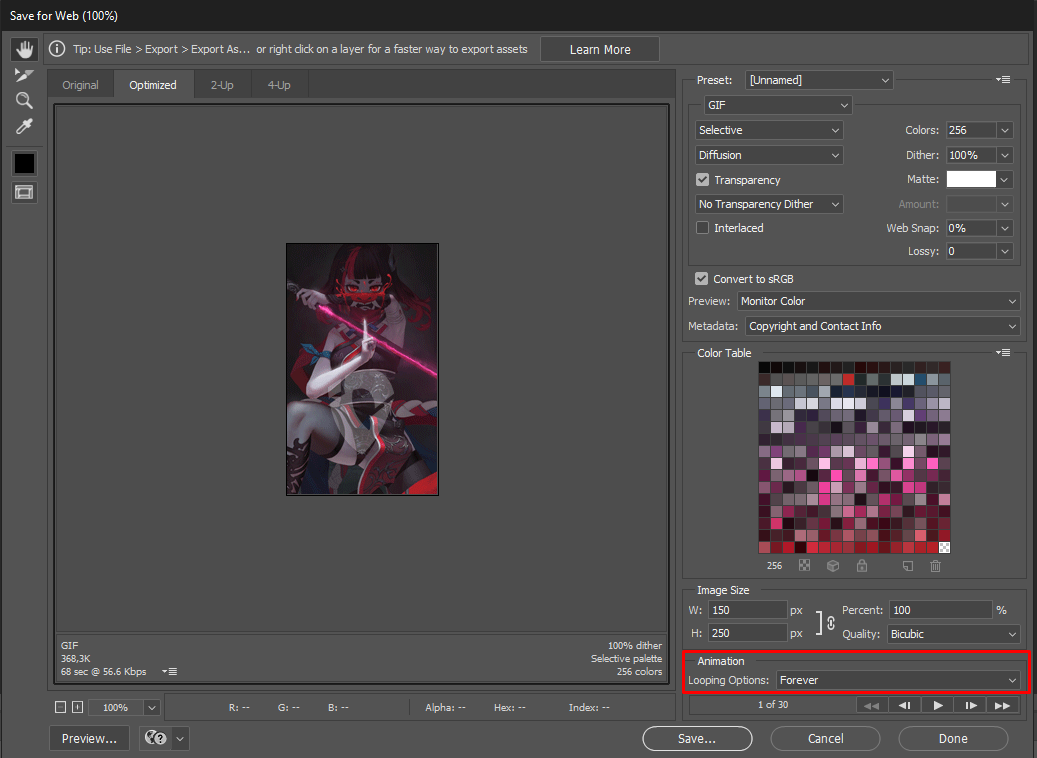Viewport: 1037px width, 758px height.
Task: Expand the Colors value dropdown arrow
Action: click(x=1005, y=130)
